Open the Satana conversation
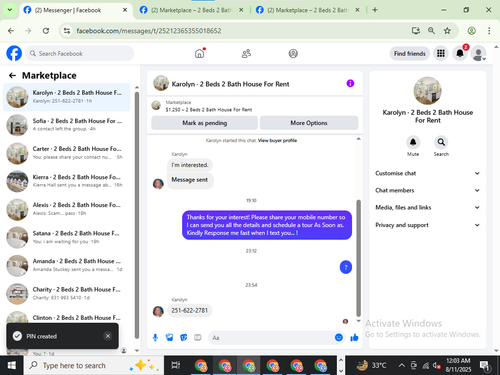 [x=67, y=237]
